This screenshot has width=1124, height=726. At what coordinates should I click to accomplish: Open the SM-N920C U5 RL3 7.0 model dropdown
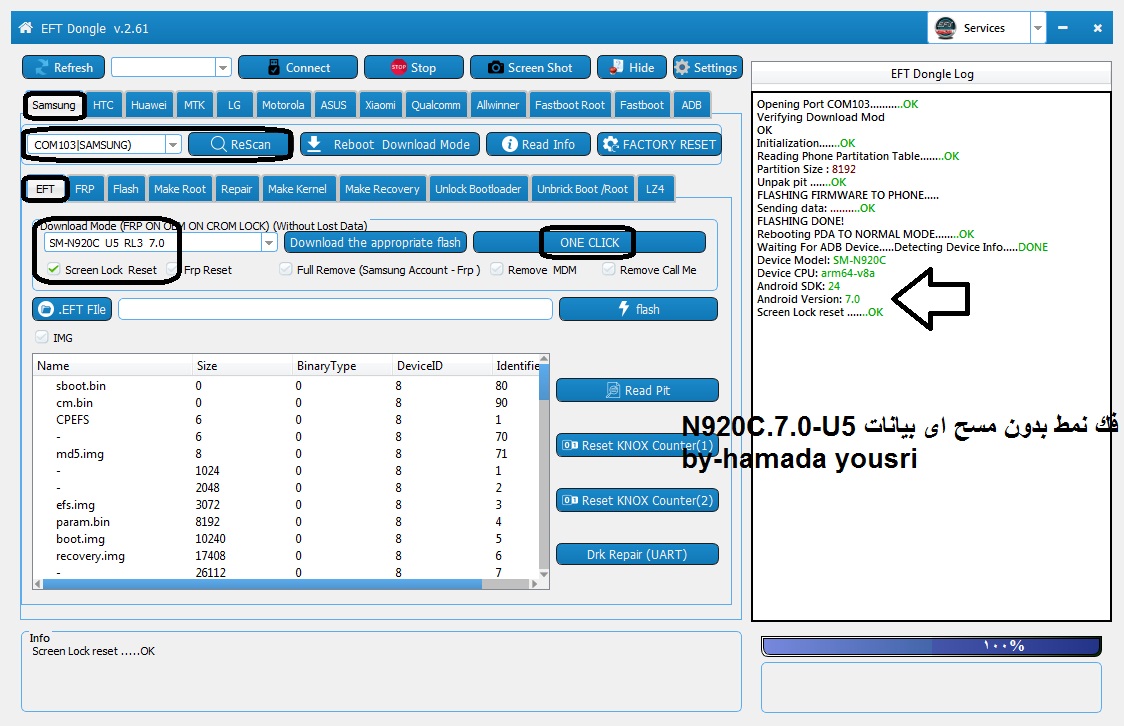click(269, 243)
